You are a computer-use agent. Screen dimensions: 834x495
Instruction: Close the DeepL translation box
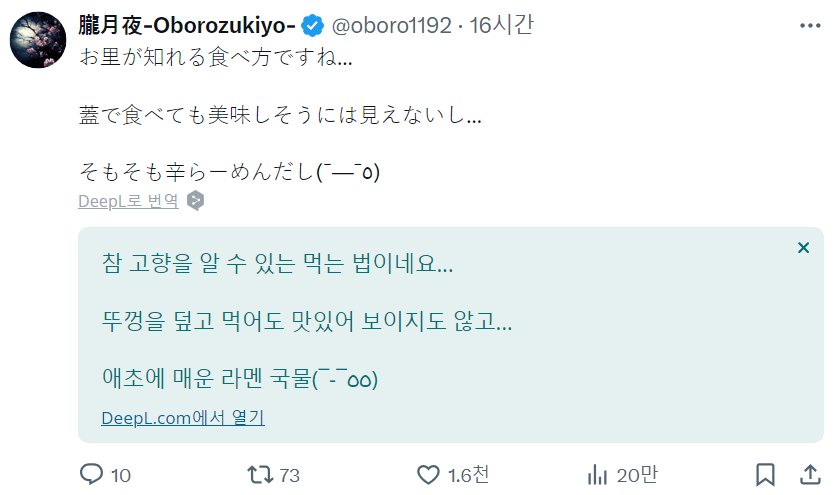(803, 248)
